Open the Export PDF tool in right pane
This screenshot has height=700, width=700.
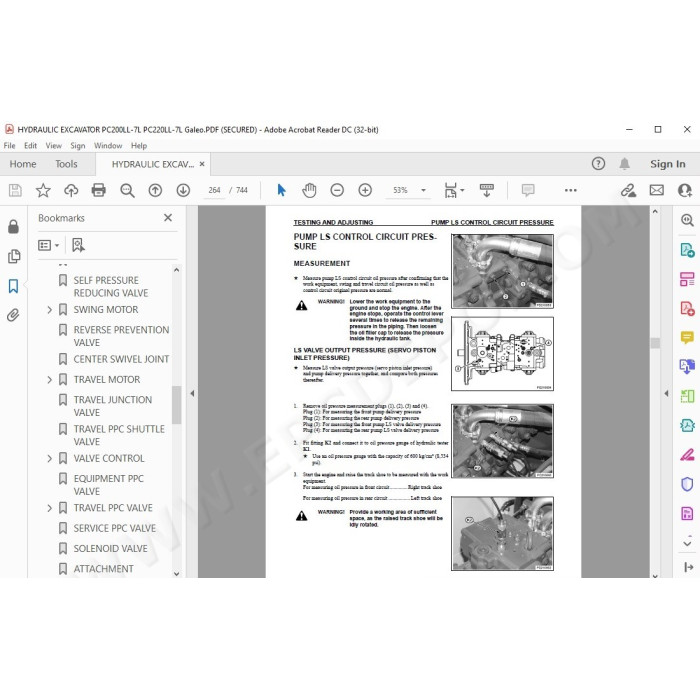pyautogui.click(x=687, y=250)
